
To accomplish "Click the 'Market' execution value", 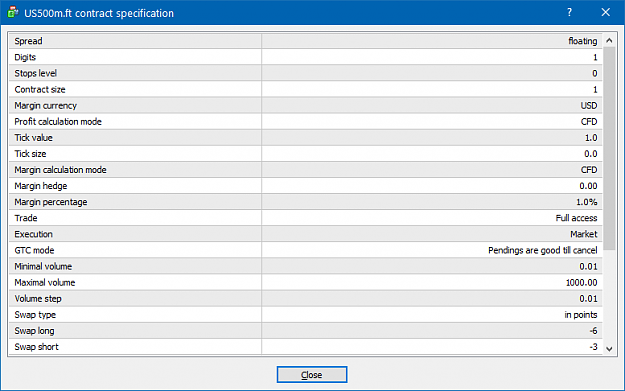I will pos(584,234).
